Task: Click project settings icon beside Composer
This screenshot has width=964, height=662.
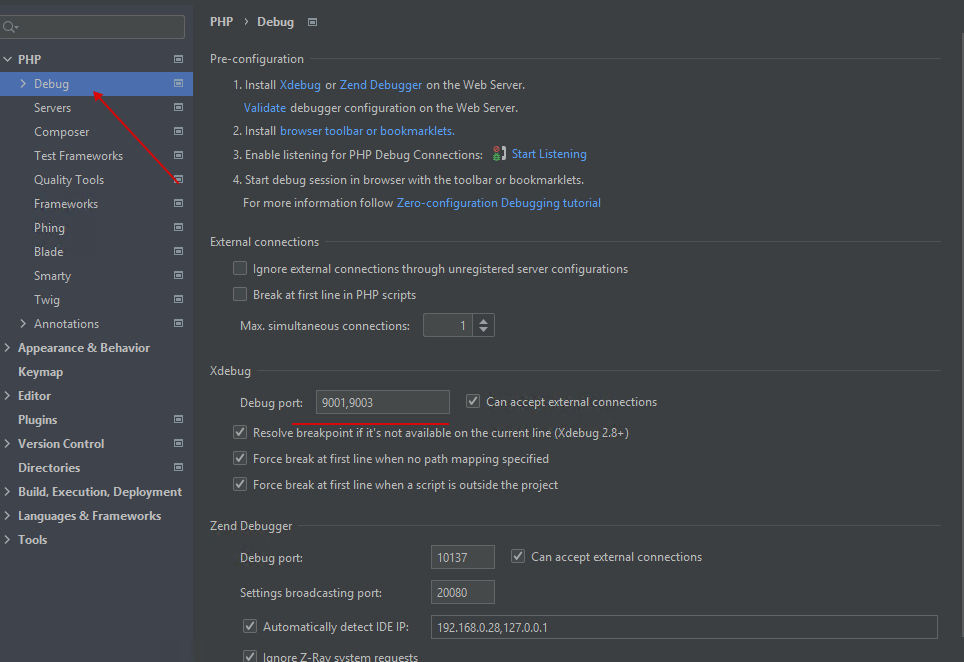Action: (x=178, y=132)
